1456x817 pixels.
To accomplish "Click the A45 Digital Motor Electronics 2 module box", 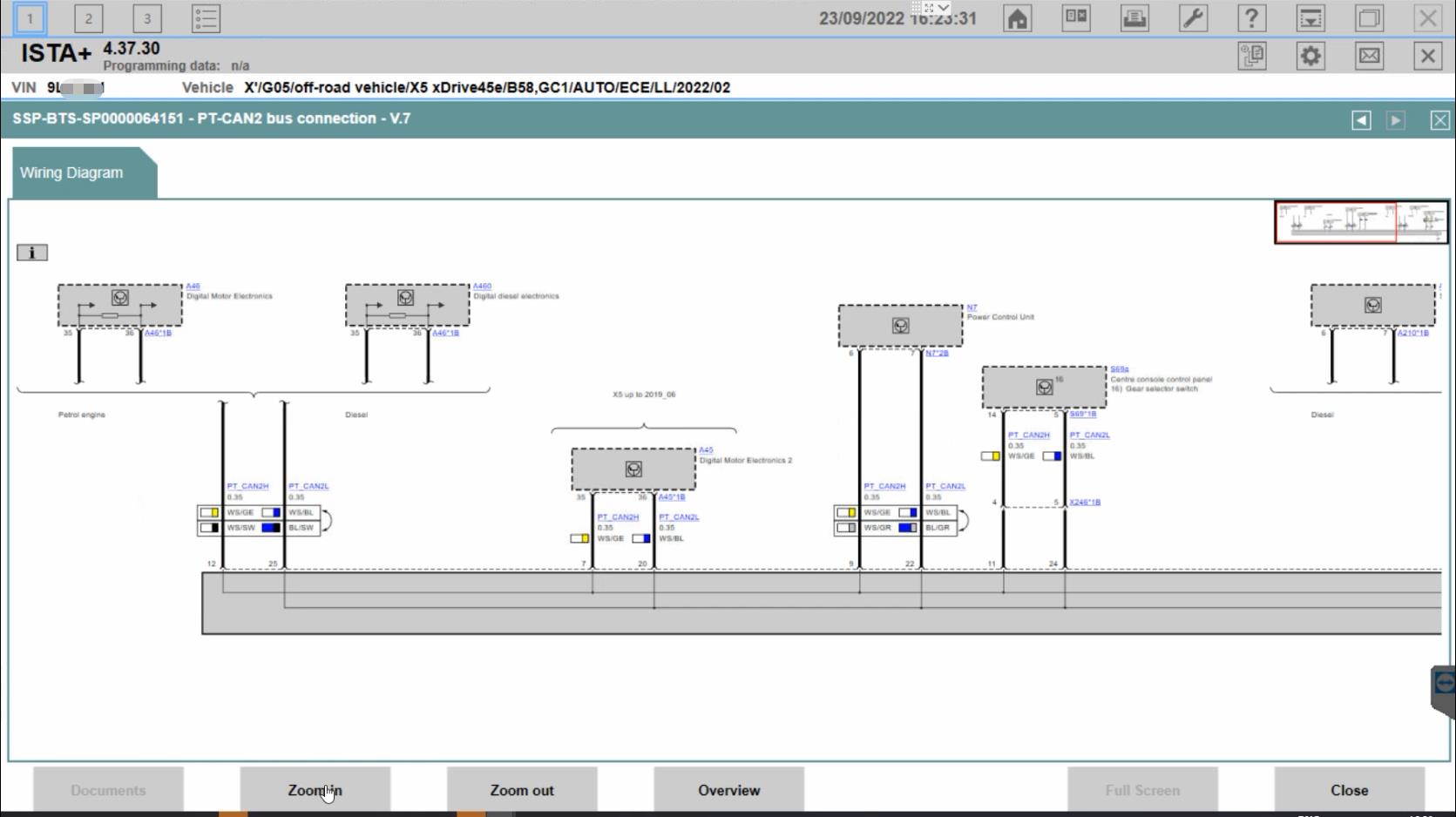I will click(633, 469).
